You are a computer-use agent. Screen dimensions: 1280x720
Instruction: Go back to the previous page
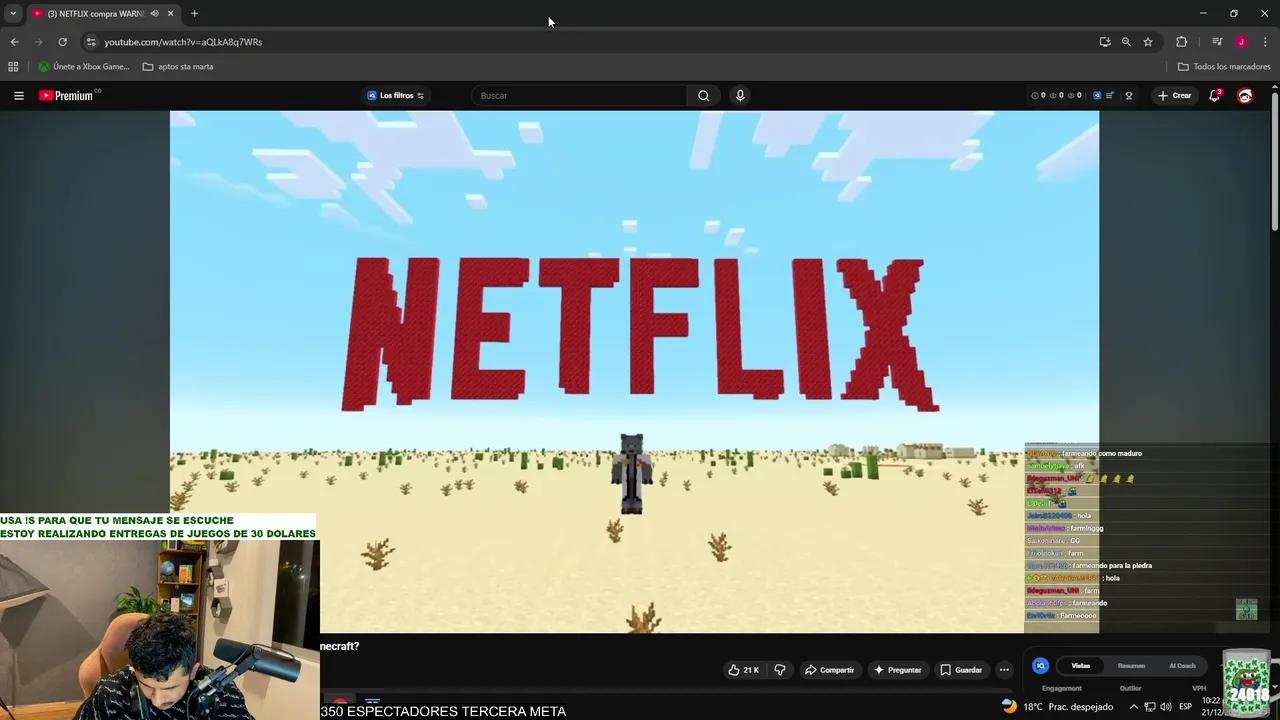tap(14, 42)
